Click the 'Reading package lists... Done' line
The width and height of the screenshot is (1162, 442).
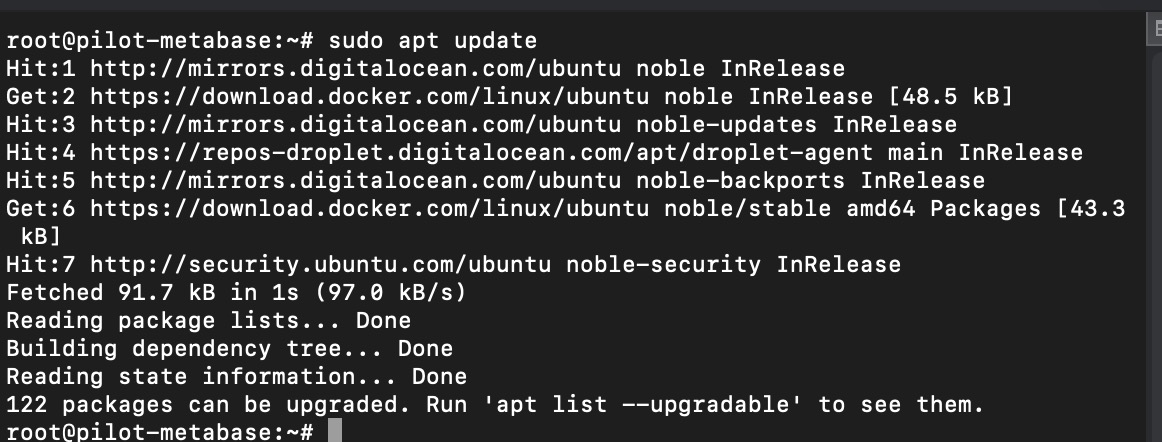[x=208, y=321]
